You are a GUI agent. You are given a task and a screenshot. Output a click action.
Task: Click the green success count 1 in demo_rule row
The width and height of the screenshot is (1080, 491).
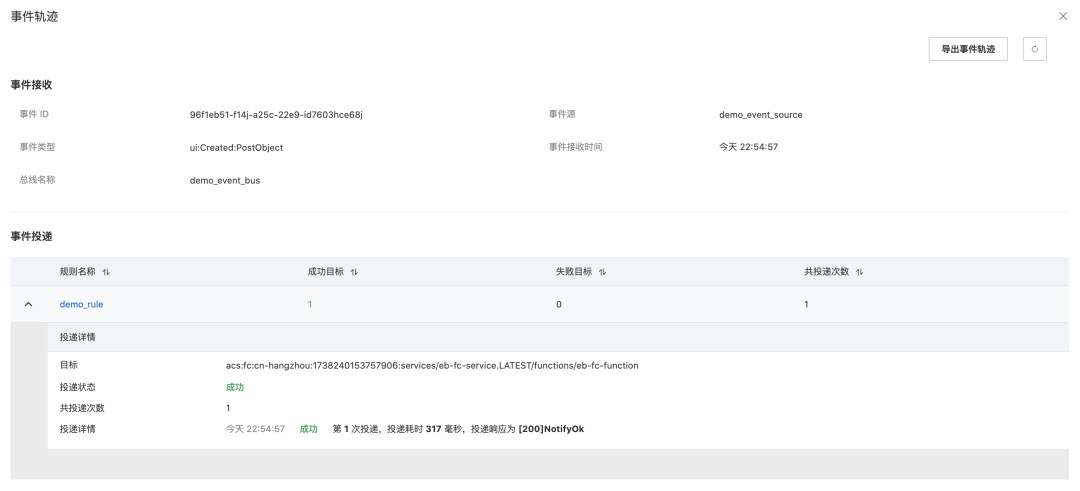310,304
